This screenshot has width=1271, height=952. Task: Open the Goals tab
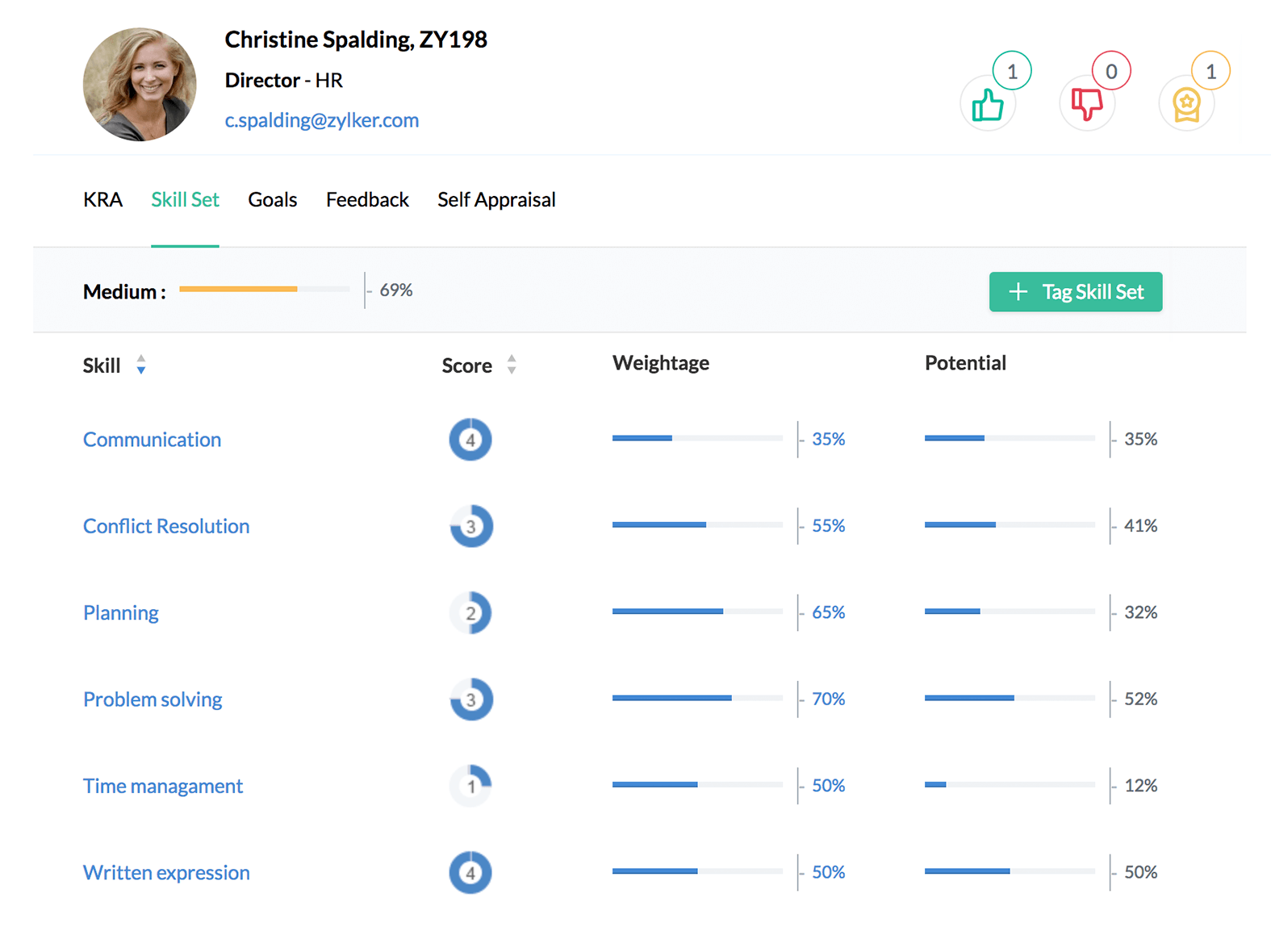(272, 199)
